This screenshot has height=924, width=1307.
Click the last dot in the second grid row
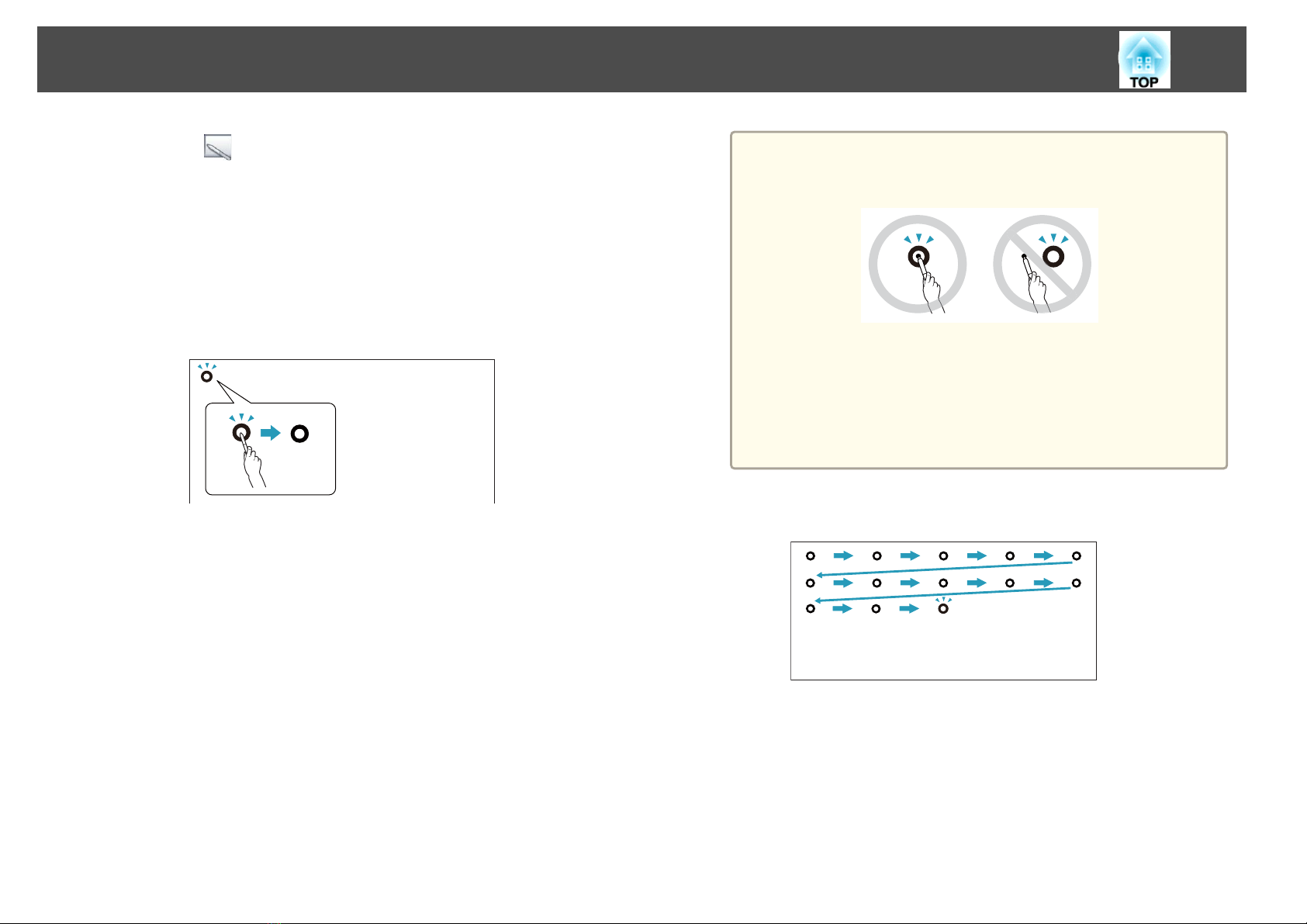(x=1076, y=583)
